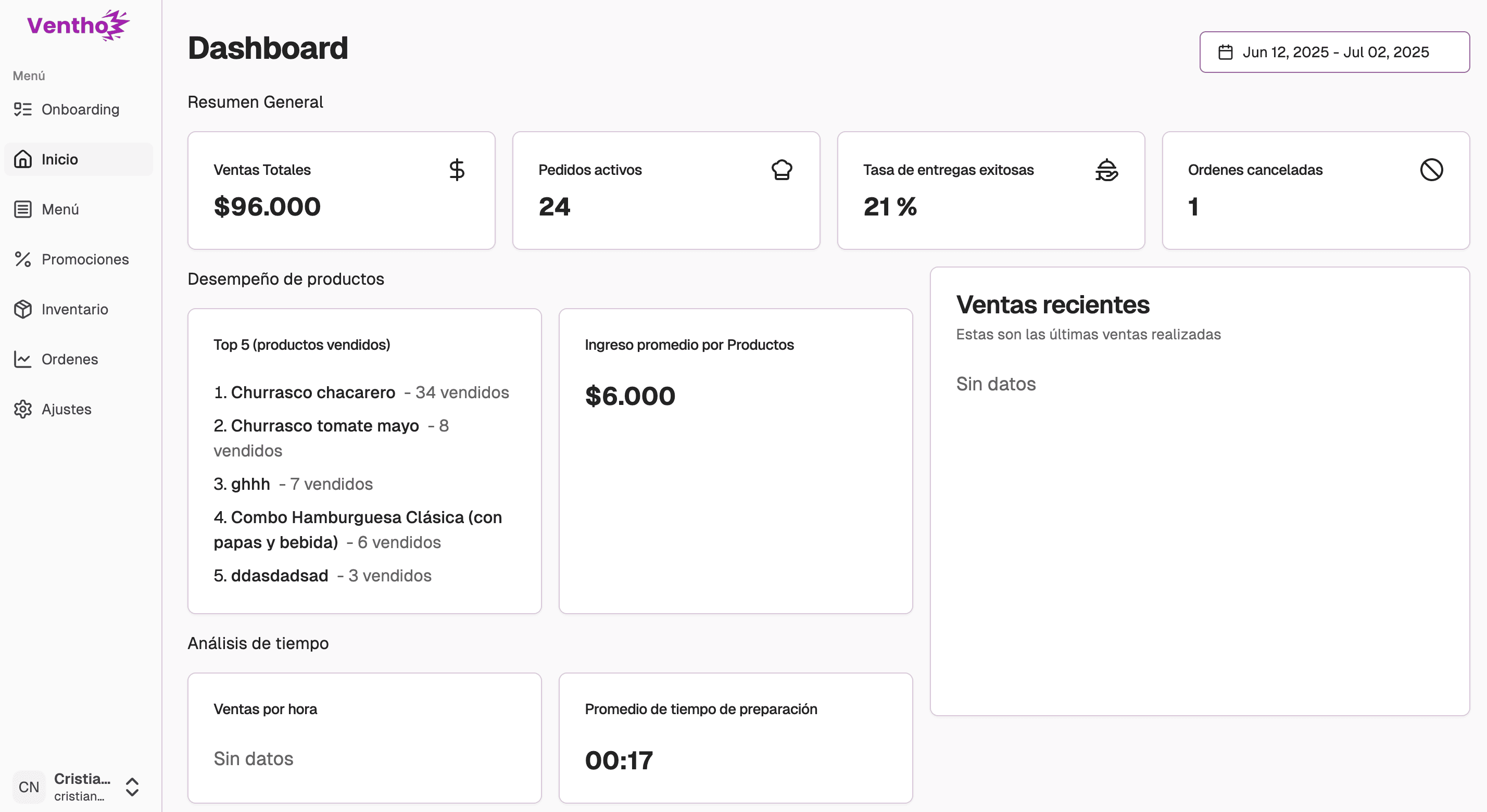Switch to Promociones from the menu

pos(85,259)
